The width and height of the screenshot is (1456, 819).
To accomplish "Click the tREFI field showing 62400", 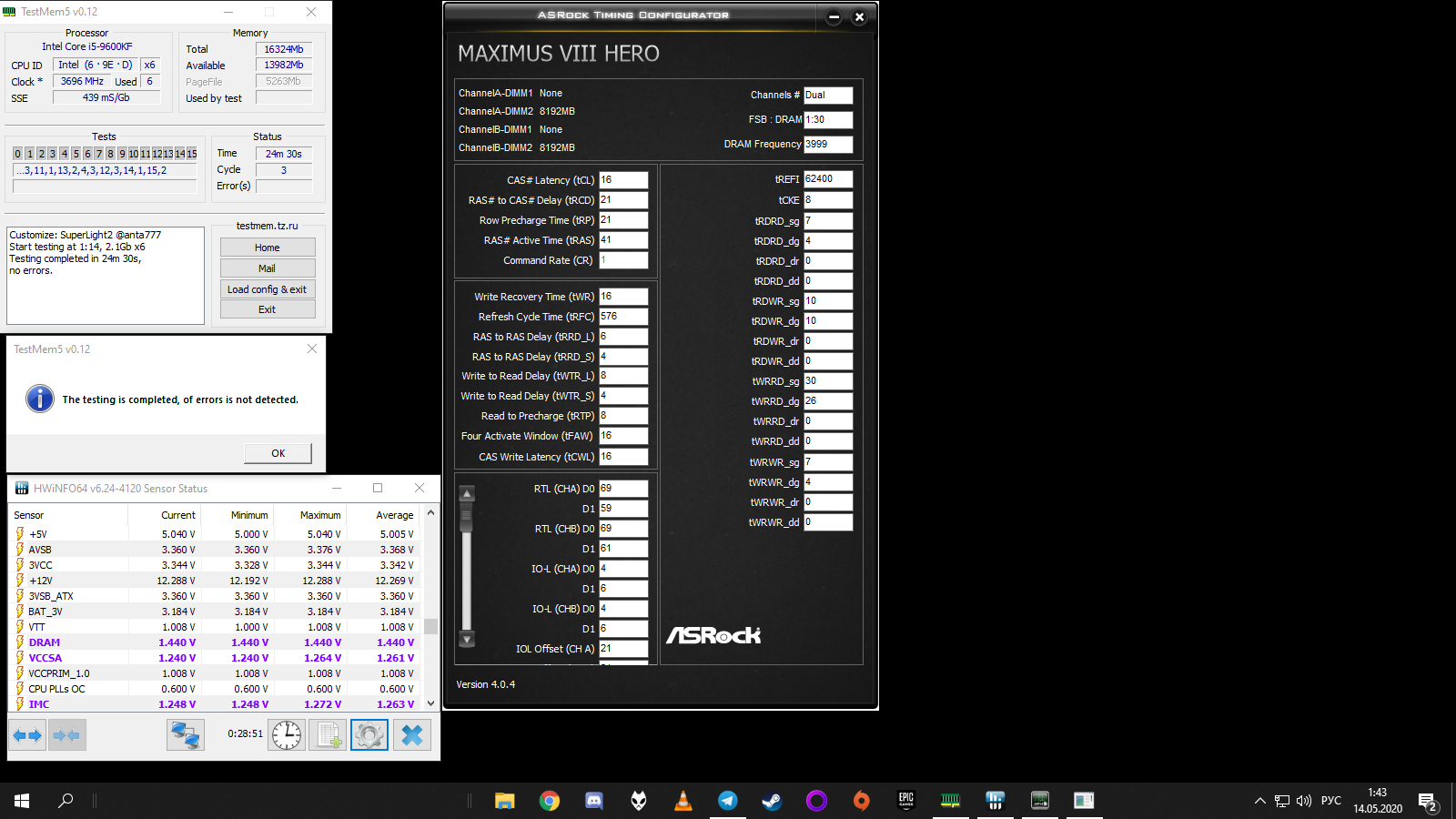I will pos(828,179).
